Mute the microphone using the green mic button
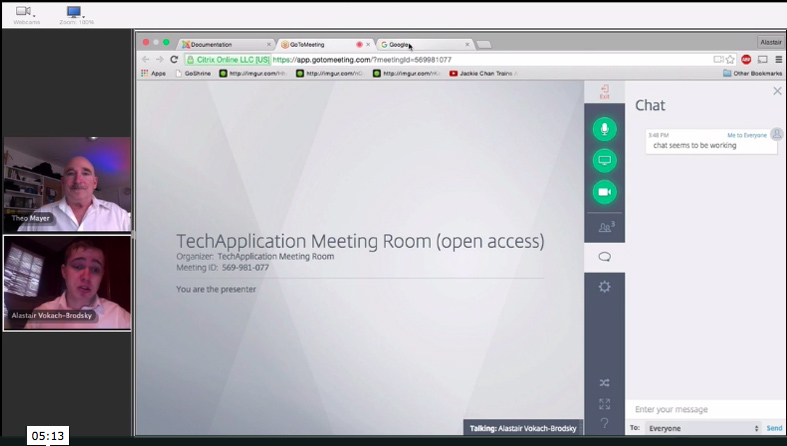Image resolution: width=787 pixels, height=446 pixels. 604,129
